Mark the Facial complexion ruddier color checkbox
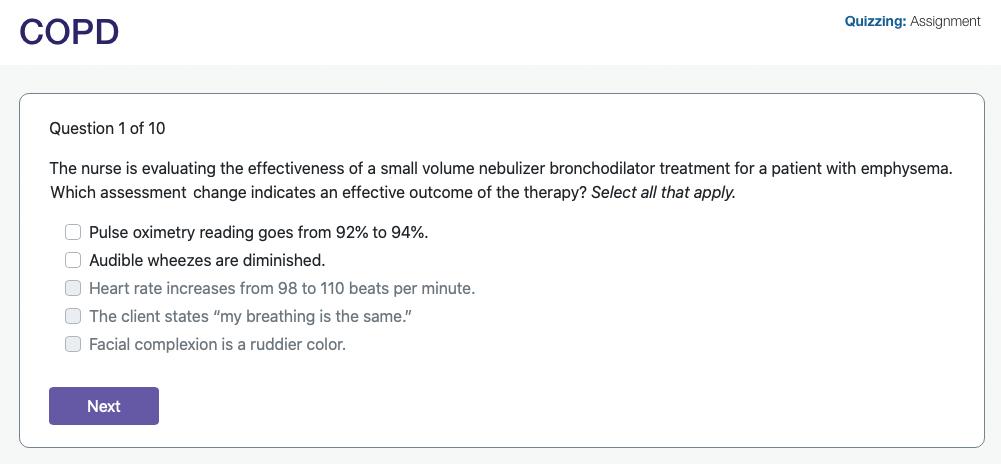 (73, 344)
